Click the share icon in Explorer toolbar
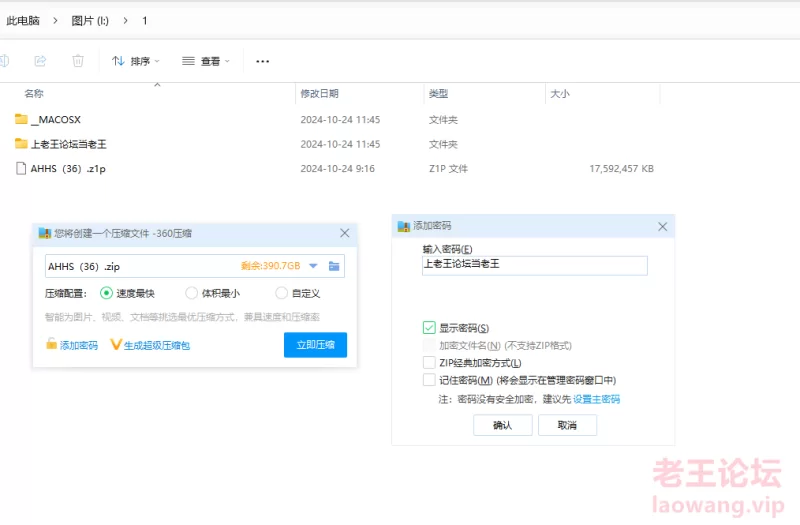 (x=40, y=61)
